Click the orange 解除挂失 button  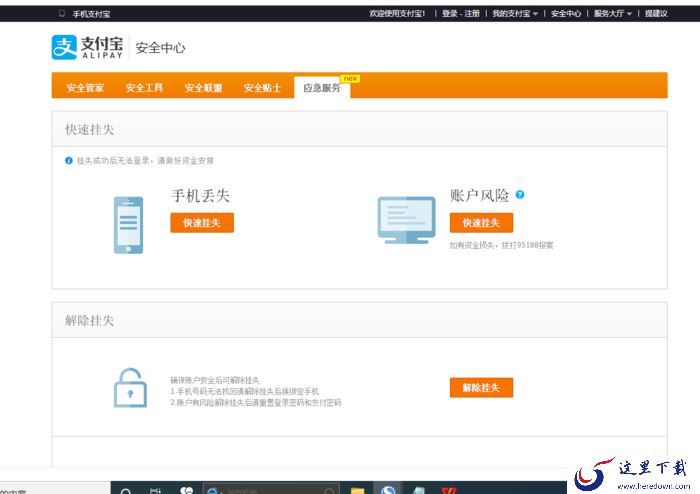coord(481,387)
